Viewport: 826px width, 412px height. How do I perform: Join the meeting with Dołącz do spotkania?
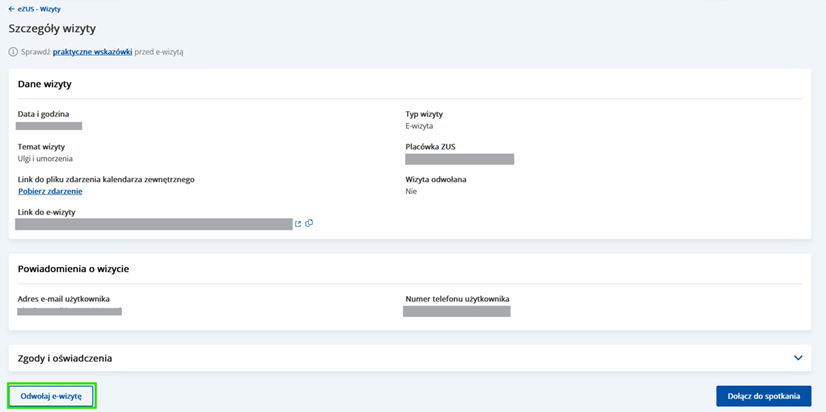pyautogui.click(x=763, y=396)
